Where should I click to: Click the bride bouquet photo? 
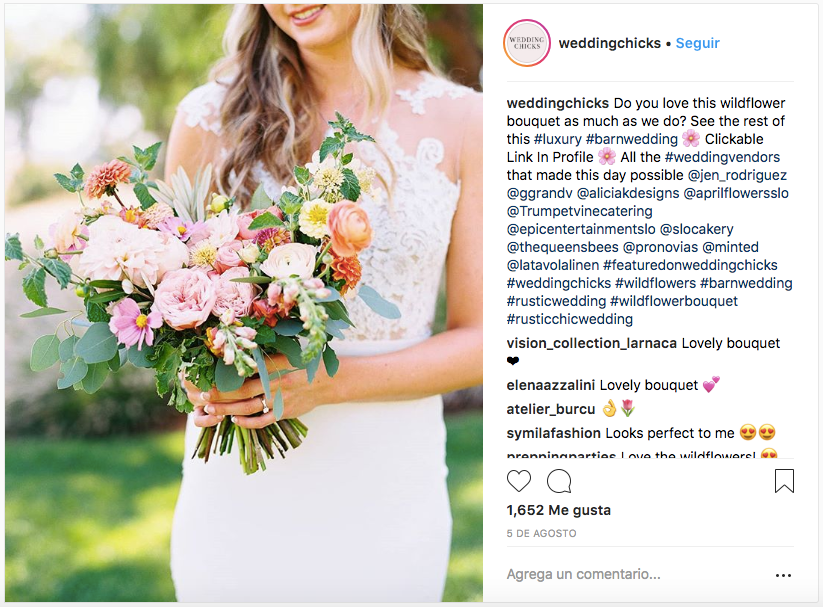(244, 303)
